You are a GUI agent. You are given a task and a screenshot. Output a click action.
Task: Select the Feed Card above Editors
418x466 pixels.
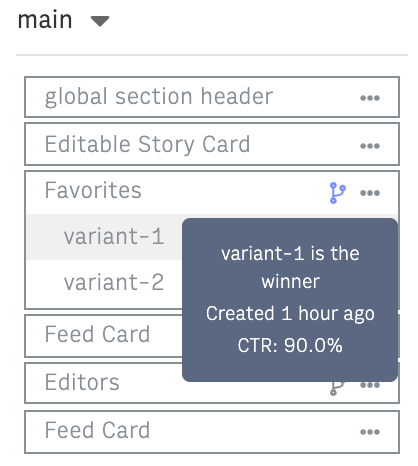click(104, 335)
